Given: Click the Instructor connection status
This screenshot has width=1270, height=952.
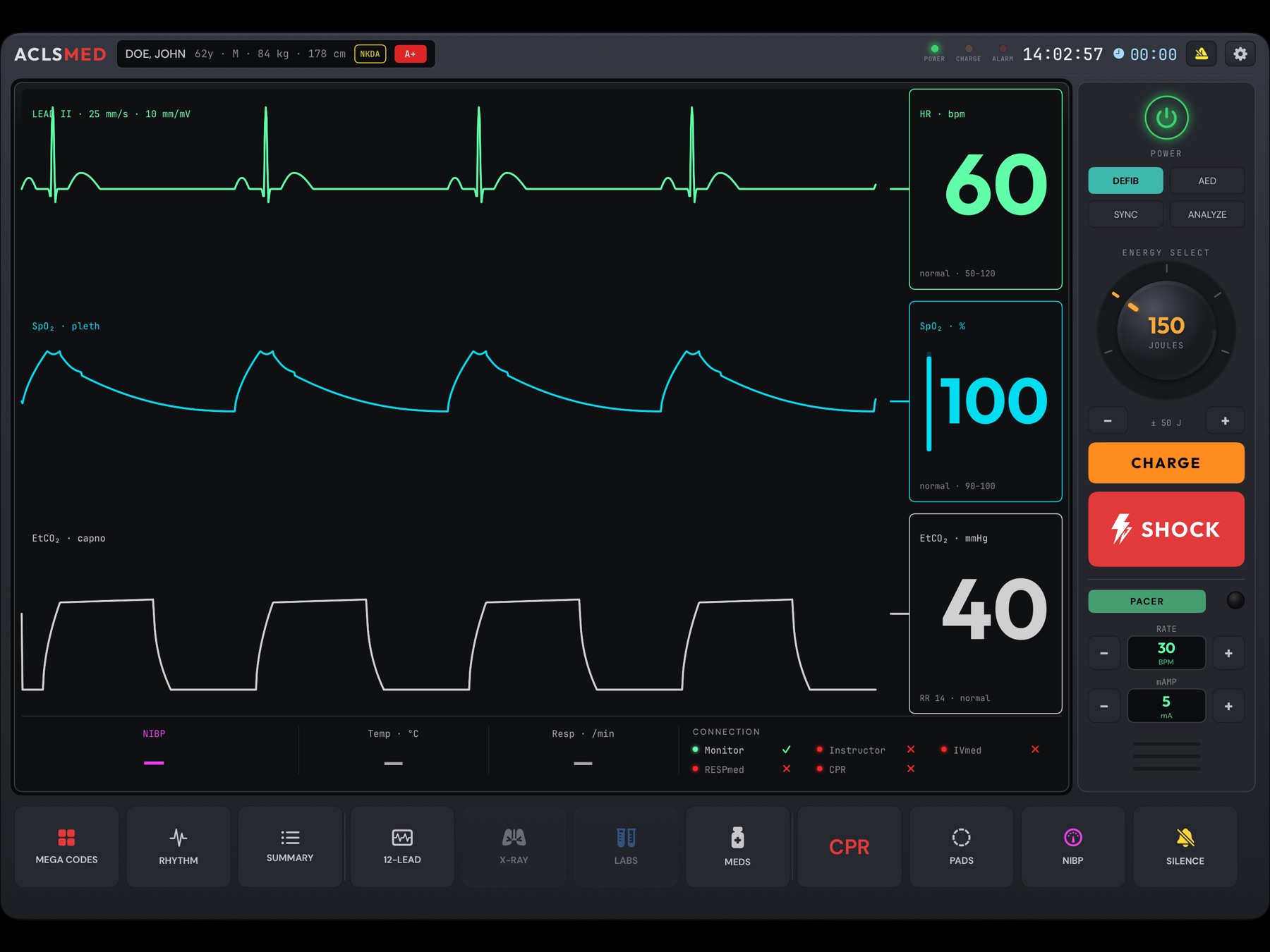Looking at the screenshot, I should pyautogui.click(x=866, y=750).
